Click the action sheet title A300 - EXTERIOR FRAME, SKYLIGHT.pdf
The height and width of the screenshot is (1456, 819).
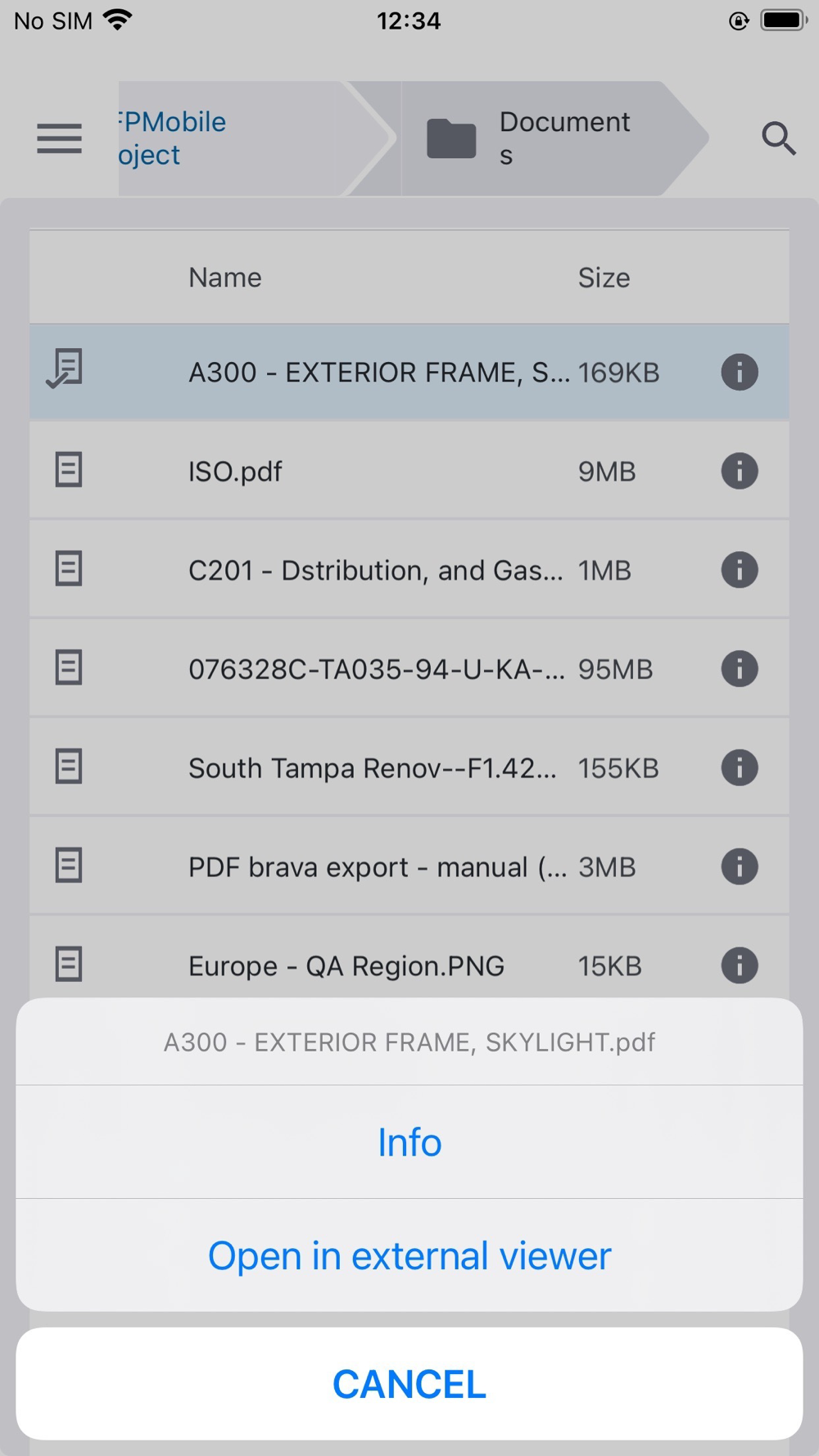tap(409, 1042)
